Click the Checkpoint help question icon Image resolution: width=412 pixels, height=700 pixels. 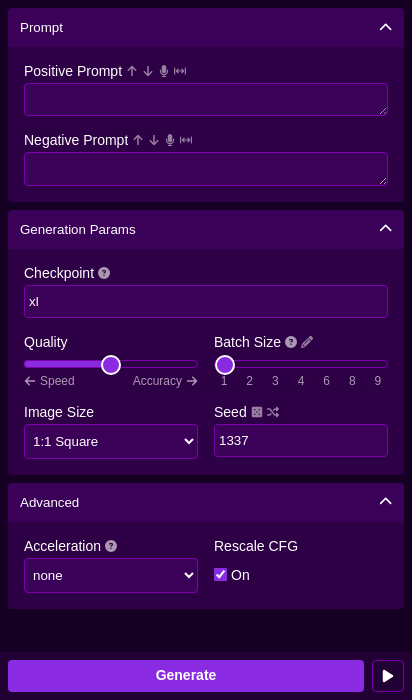pos(104,273)
